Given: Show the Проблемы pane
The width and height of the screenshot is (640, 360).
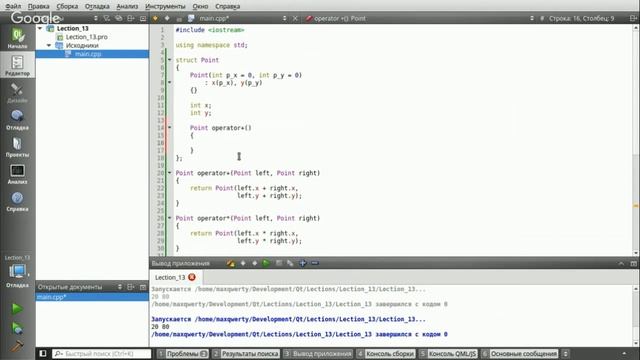Looking at the screenshot, I should click(182, 353).
